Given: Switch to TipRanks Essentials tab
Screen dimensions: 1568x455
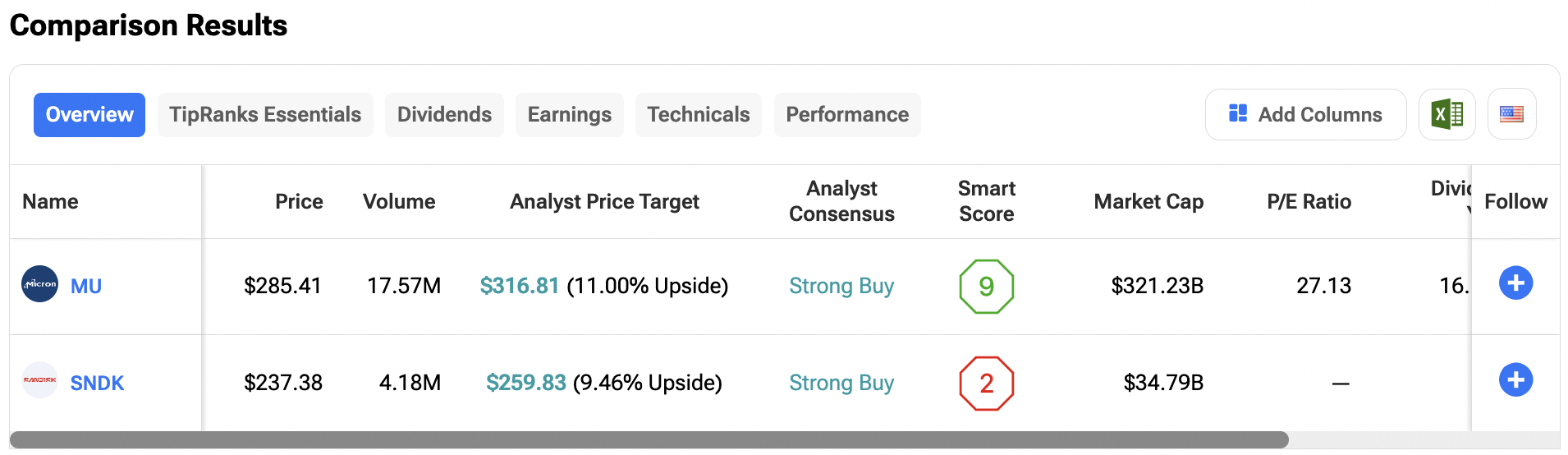Looking at the screenshot, I should tap(265, 114).
